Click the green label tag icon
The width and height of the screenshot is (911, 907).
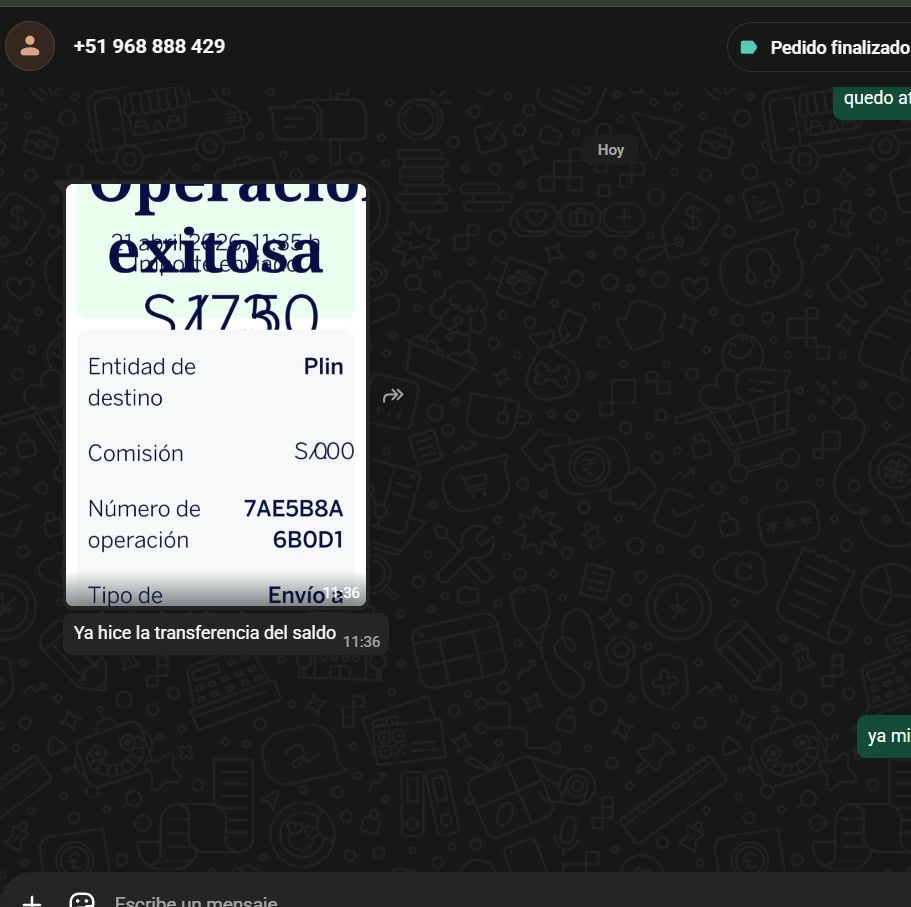[749, 48]
